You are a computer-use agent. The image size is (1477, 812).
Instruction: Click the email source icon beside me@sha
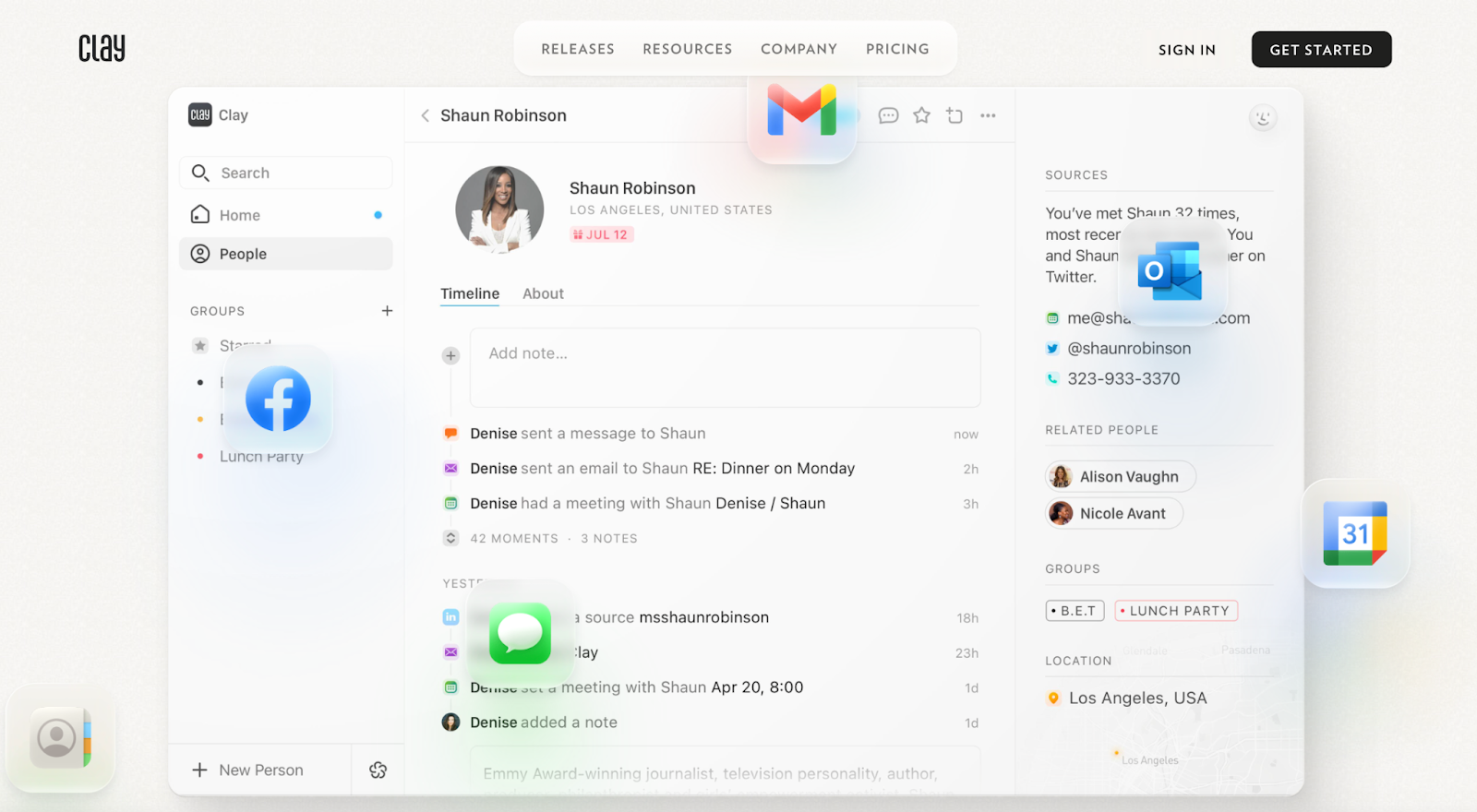pos(1052,318)
